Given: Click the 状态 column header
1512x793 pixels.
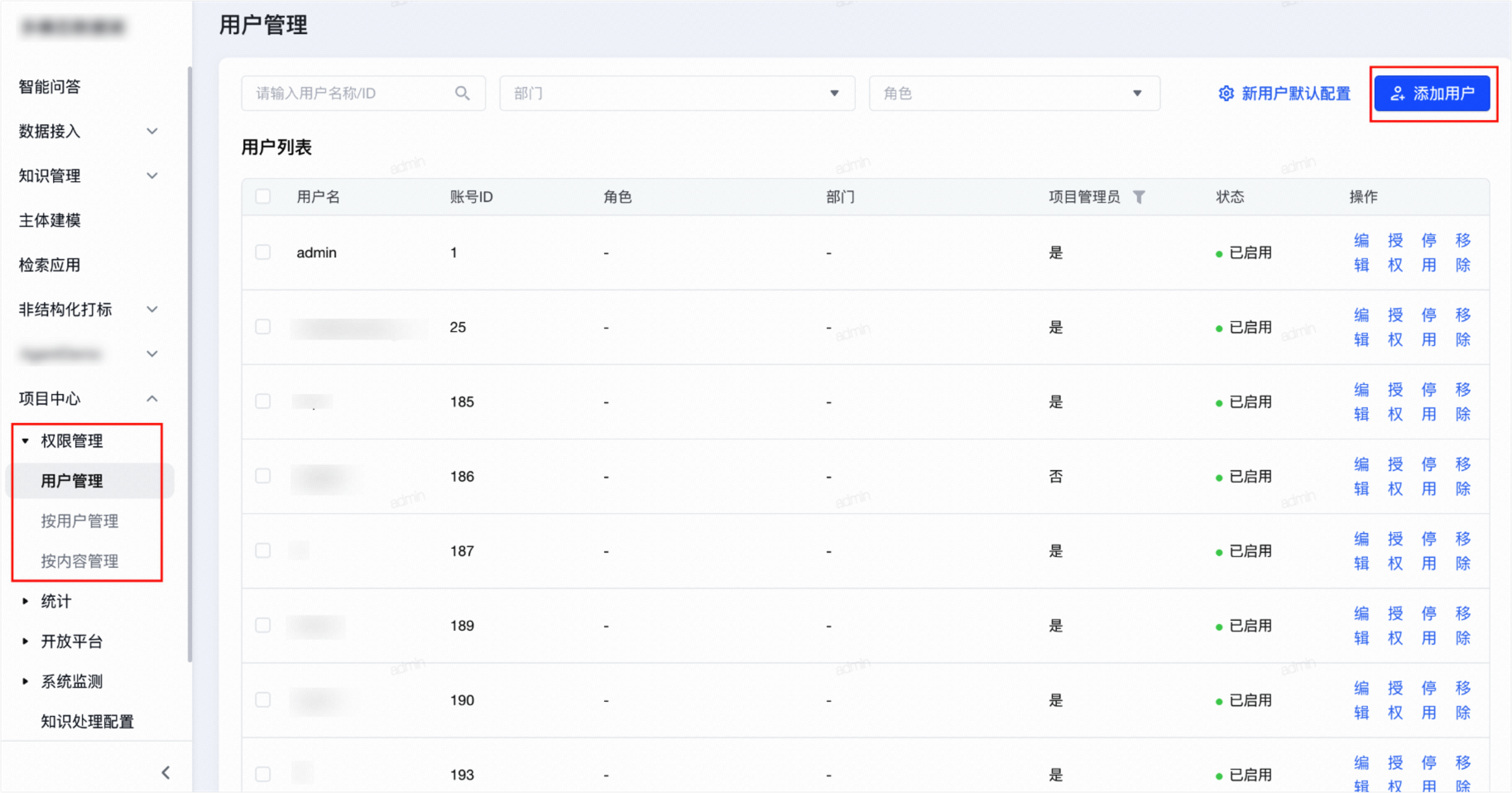Looking at the screenshot, I should 1230,197.
